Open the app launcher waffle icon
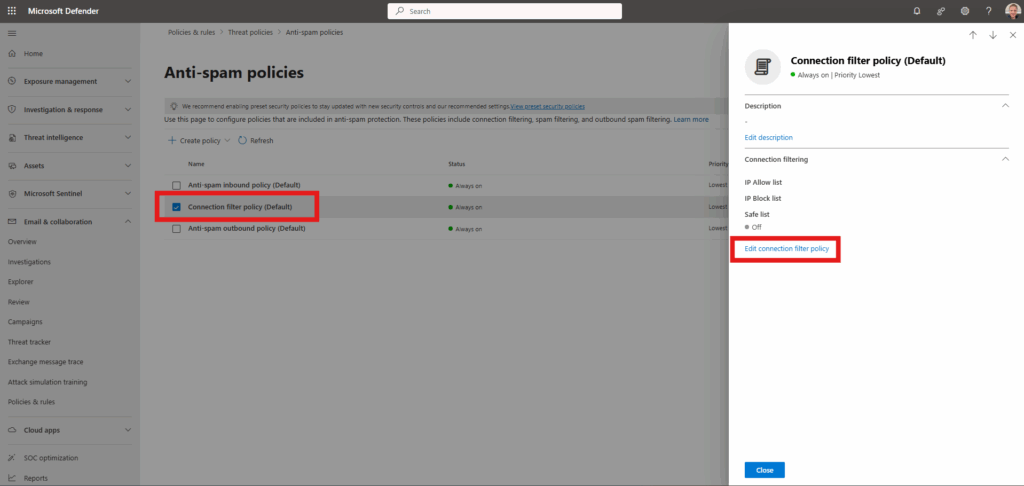This screenshot has height=486, width=1024. (x=12, y=11)
